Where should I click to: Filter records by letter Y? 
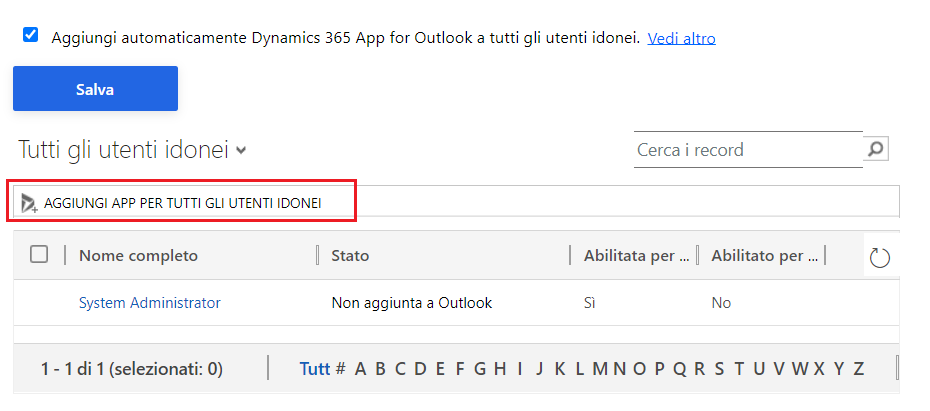click(839, 369)
